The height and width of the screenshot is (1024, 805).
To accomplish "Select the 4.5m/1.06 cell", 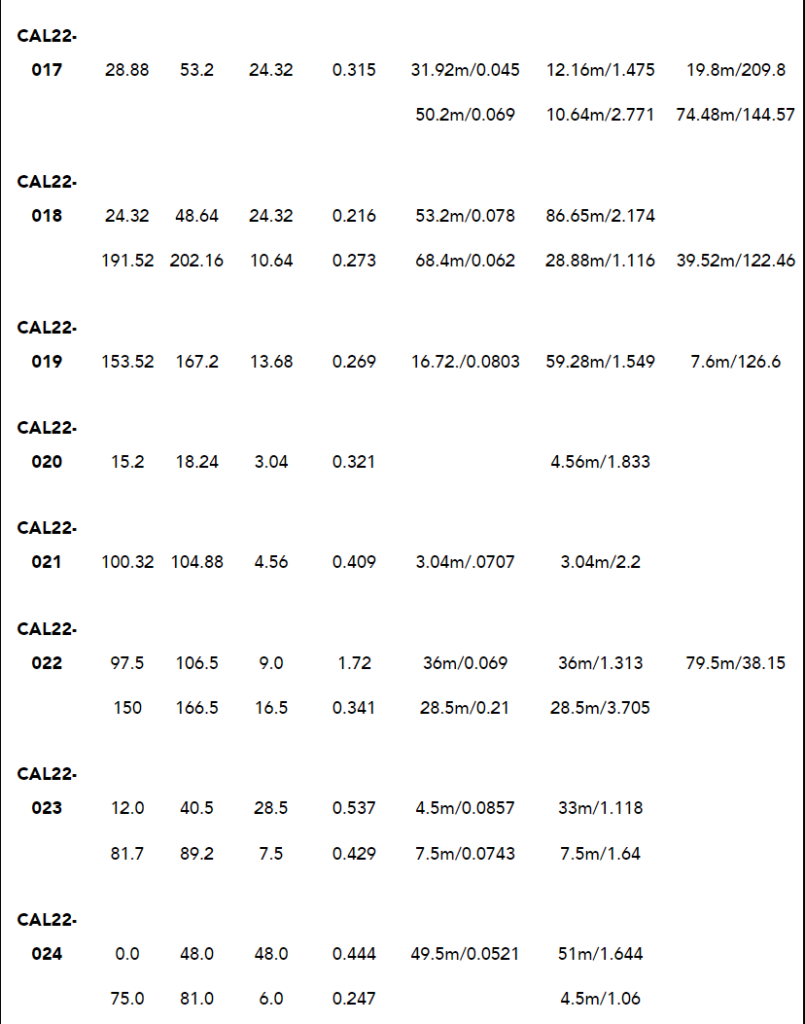I will pos(600,999).
